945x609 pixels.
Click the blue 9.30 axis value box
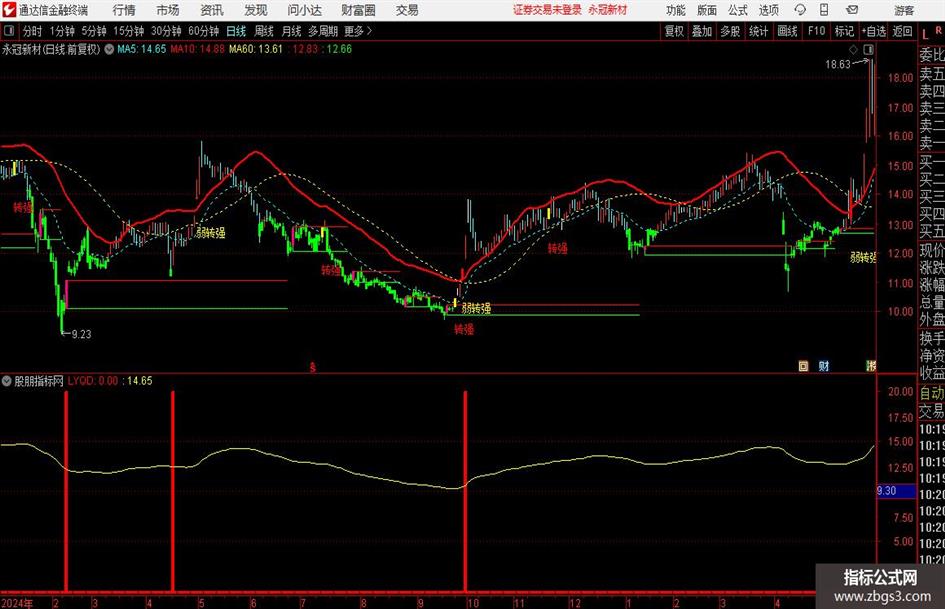click(x=896, y=491)
